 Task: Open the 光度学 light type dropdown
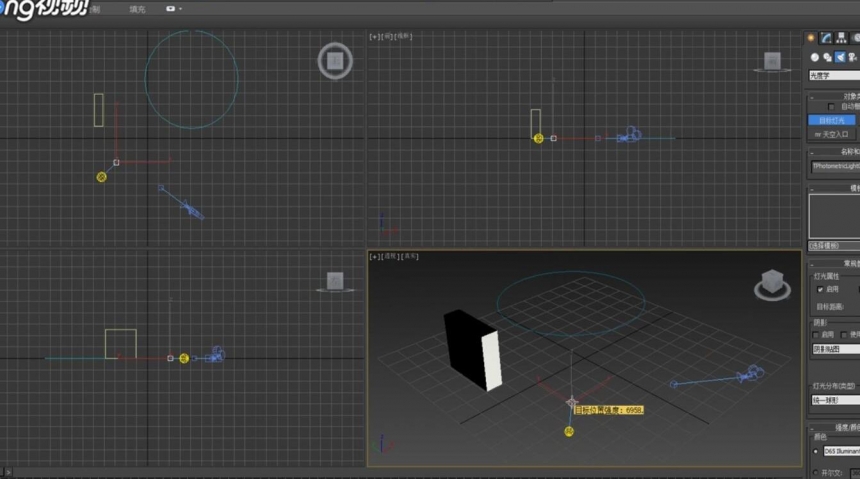pos(834,76)
